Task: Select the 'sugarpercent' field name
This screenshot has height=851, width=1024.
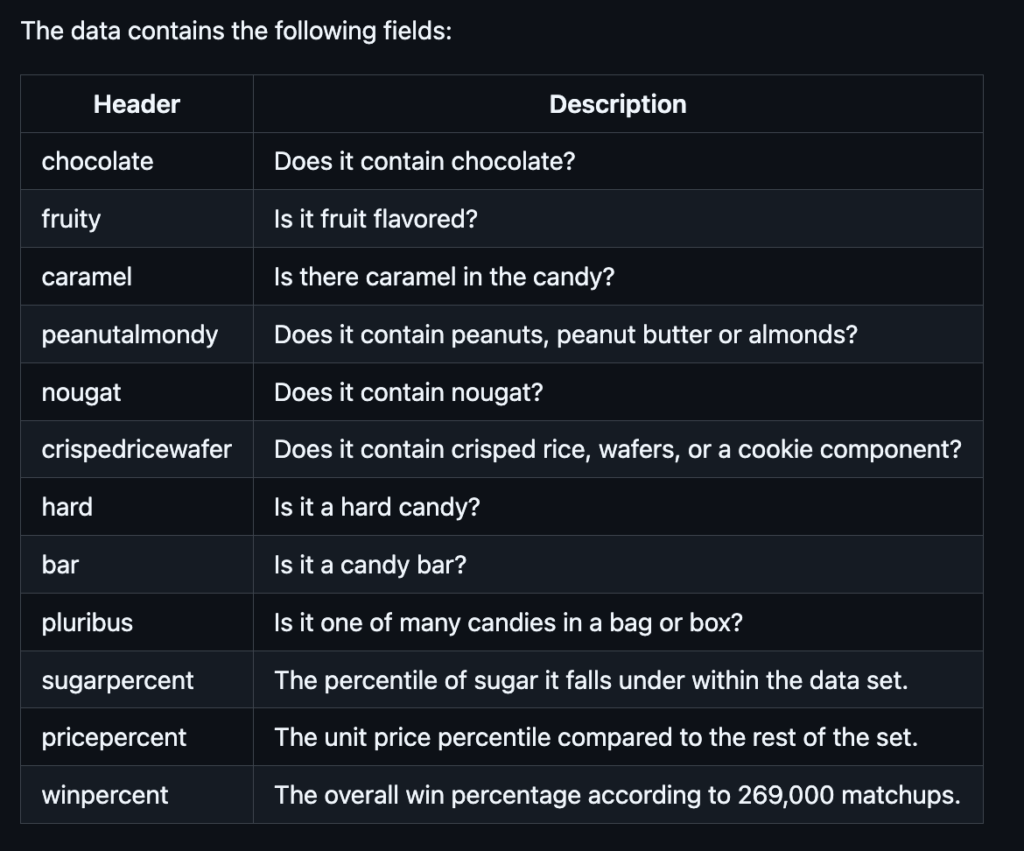Action: click(x=118, y=680)
